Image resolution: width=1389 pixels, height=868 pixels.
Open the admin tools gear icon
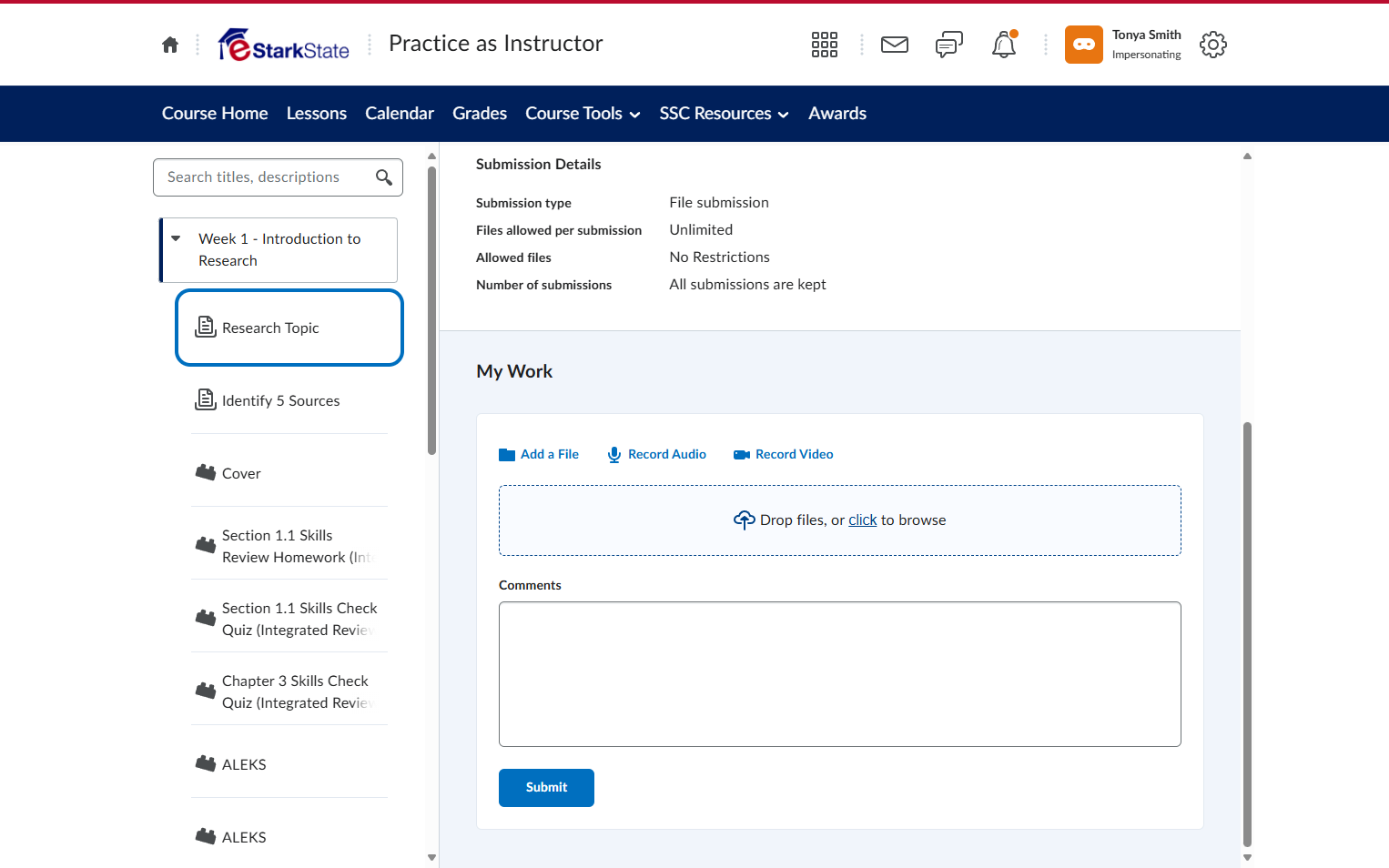click(x=1213, y=45)
